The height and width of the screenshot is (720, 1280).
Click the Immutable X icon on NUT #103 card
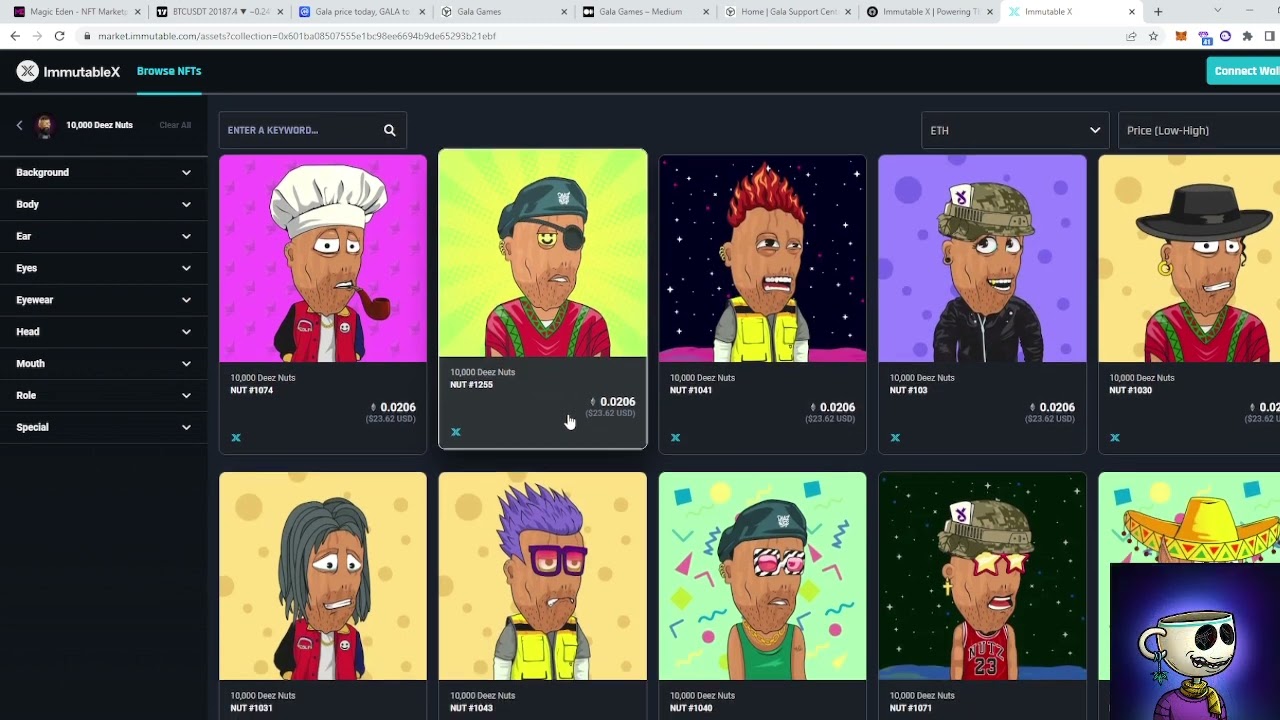click(896, 437)
